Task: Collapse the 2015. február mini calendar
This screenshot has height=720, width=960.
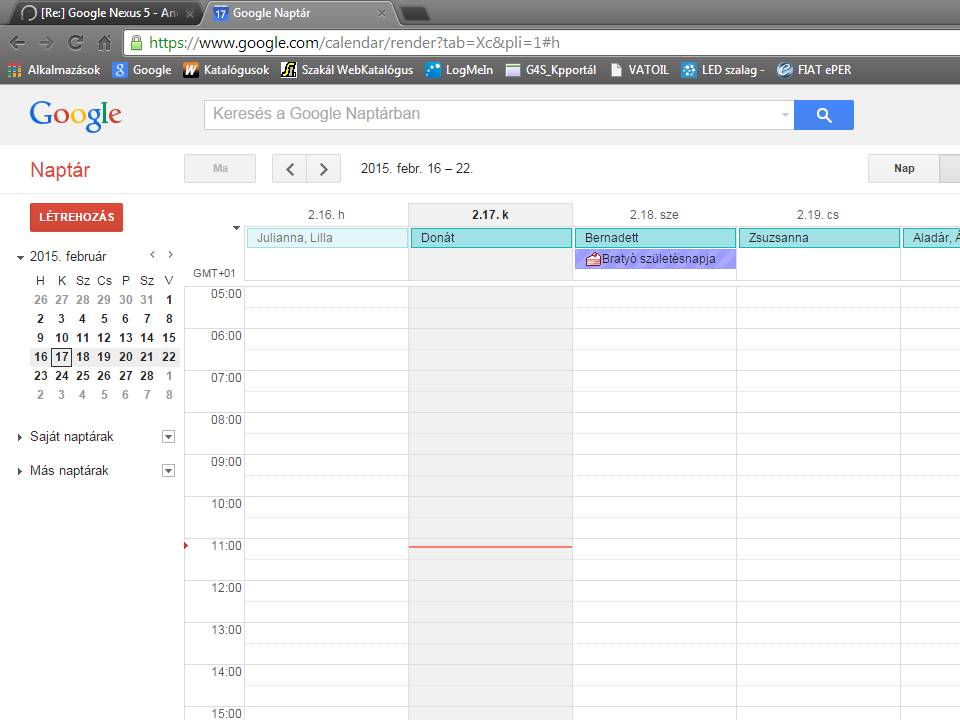Action: coord(20,257)
